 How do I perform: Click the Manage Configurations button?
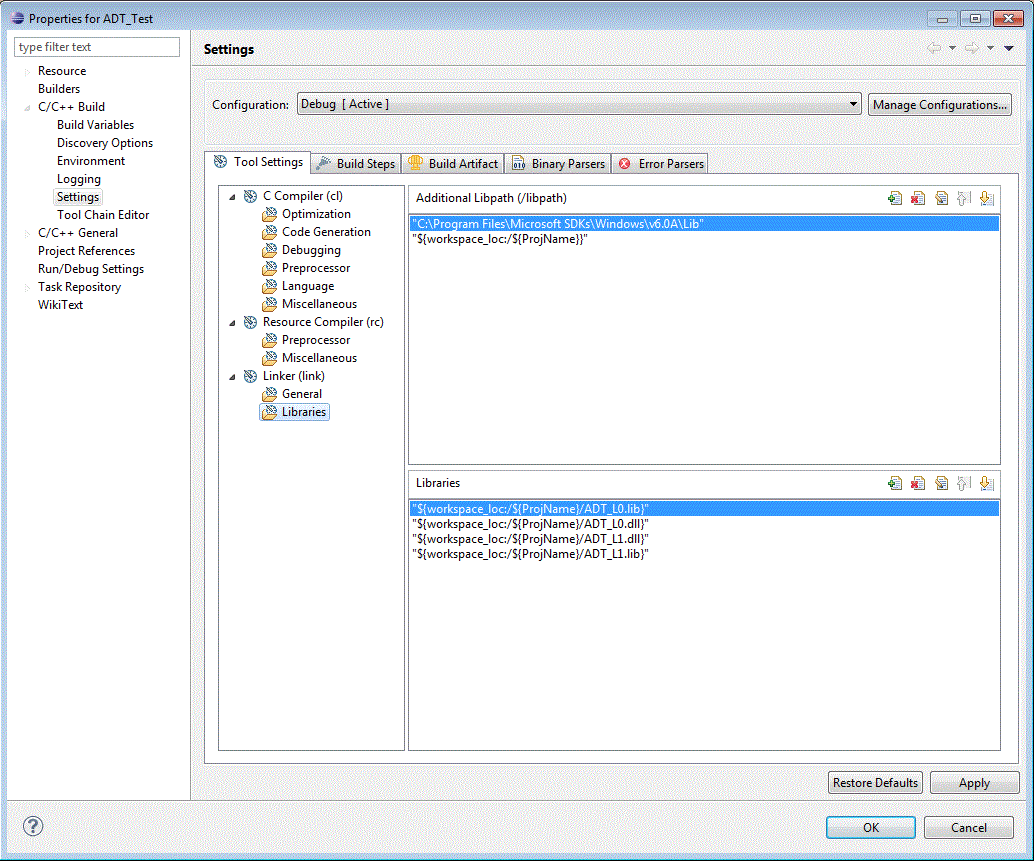pos(939,105)
